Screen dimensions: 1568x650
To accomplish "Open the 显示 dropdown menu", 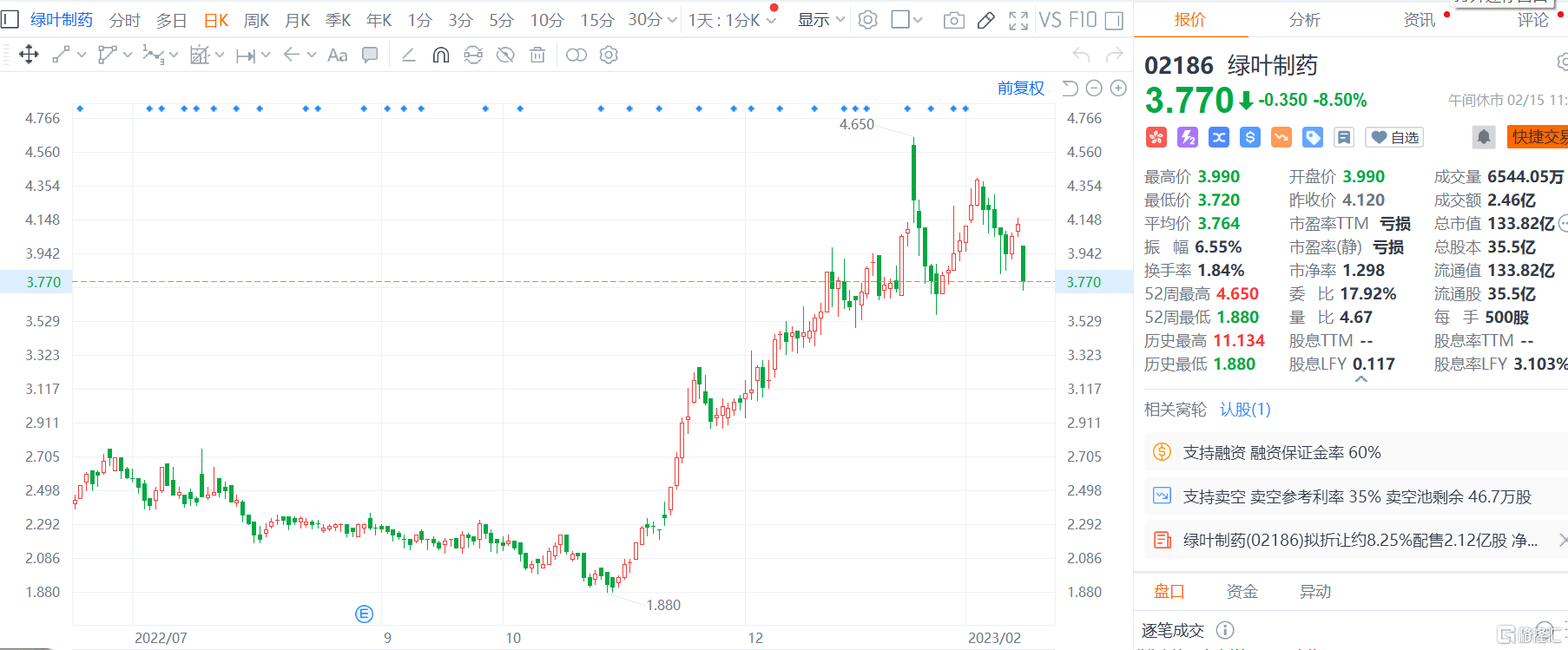I will pos(820,20).
